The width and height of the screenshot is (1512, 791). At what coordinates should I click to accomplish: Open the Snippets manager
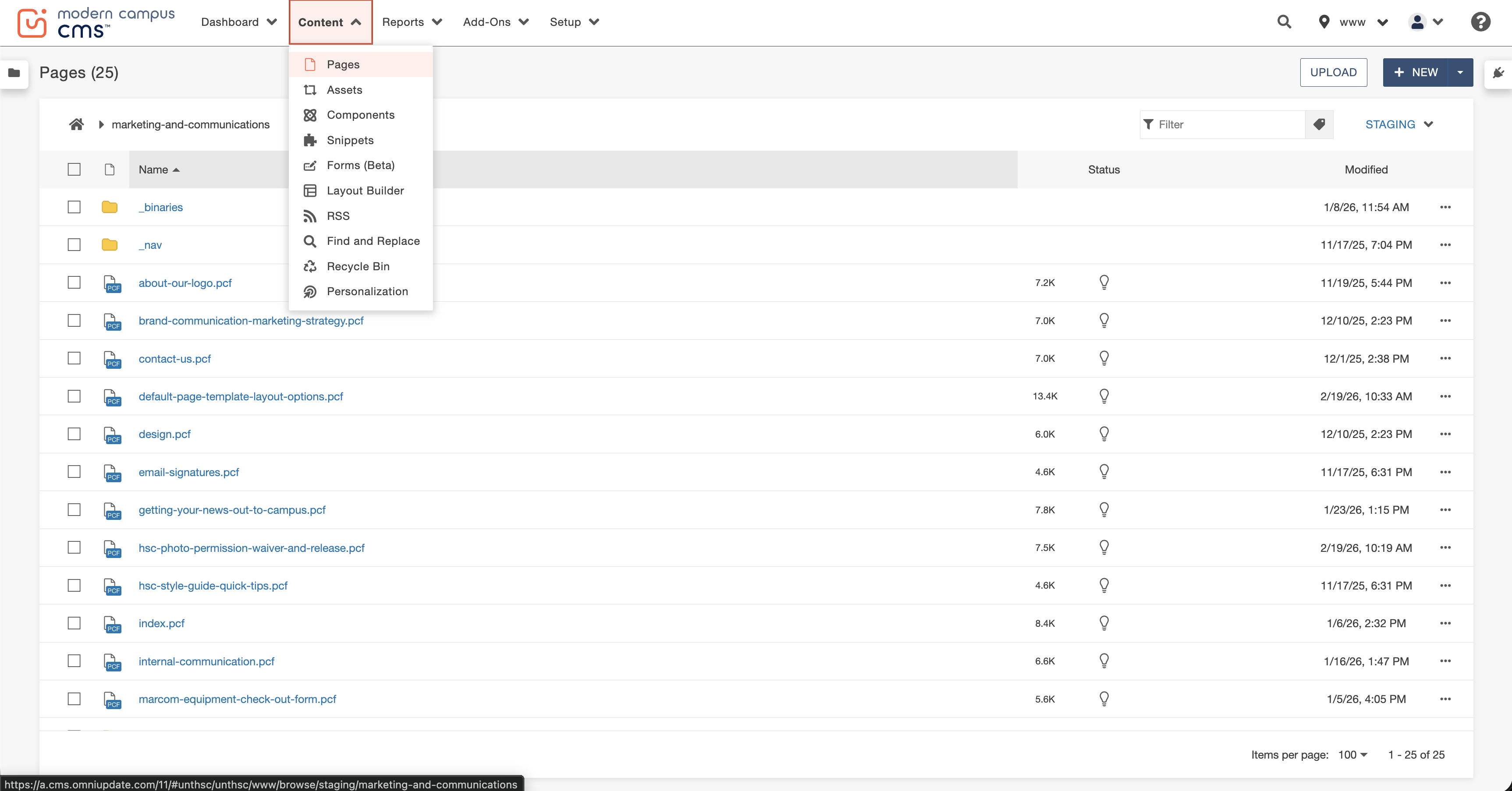click(x=350, y=140)
